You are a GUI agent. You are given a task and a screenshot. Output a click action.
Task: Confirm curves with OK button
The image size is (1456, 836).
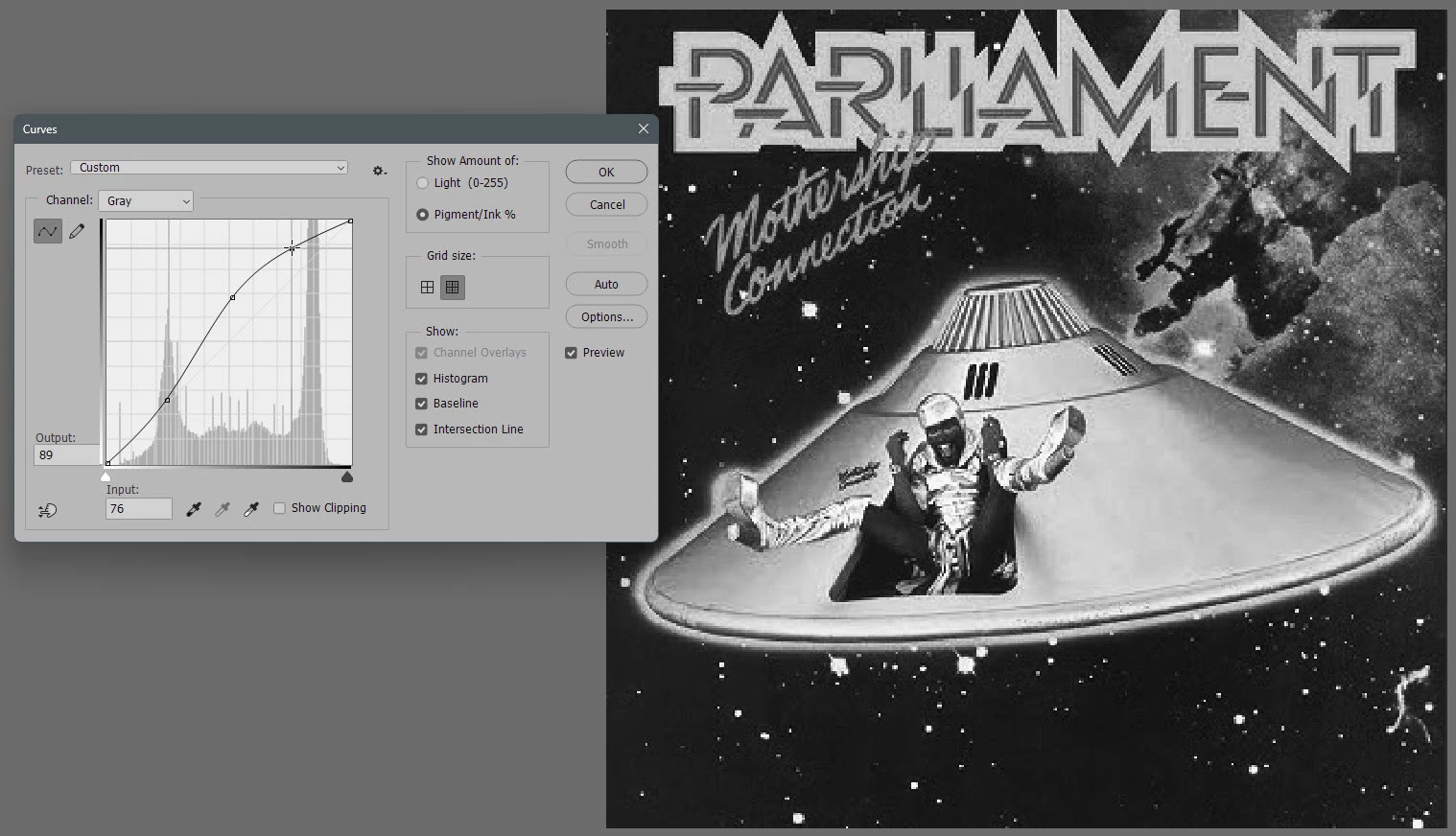pos(606,172)
